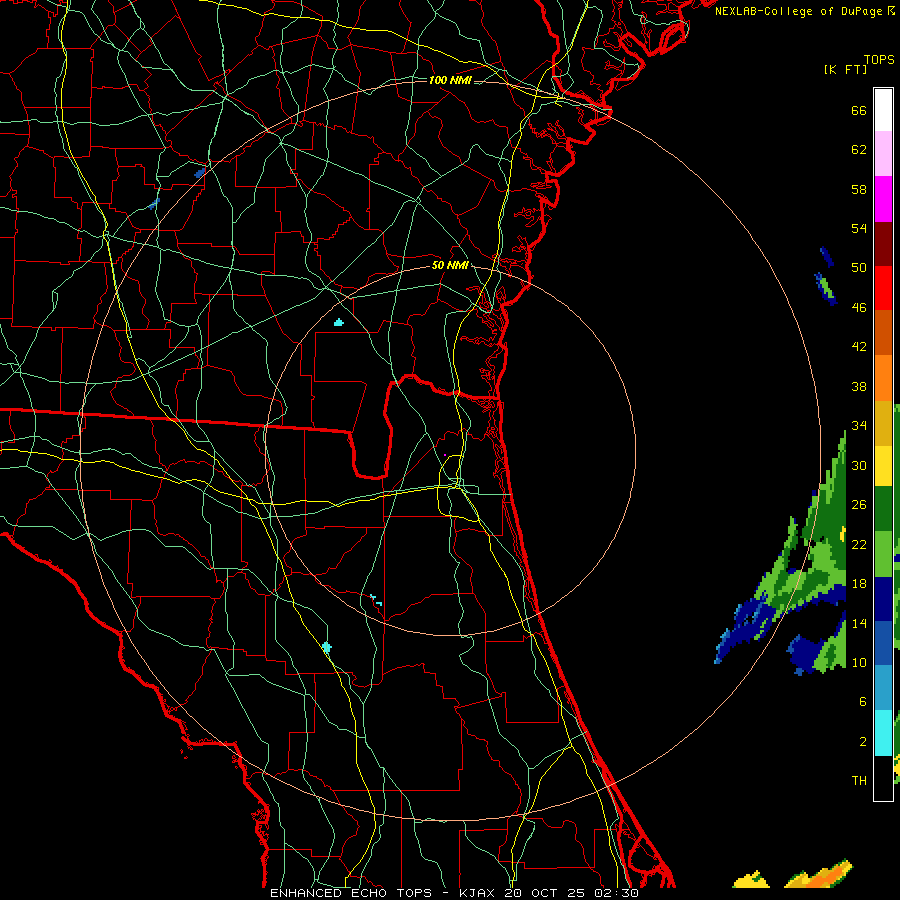Image resolution: width=900 pixels, height=900 pixels.
Task: Click the "38" scale label
Action: pyautogui.click(x=859, y=386)
